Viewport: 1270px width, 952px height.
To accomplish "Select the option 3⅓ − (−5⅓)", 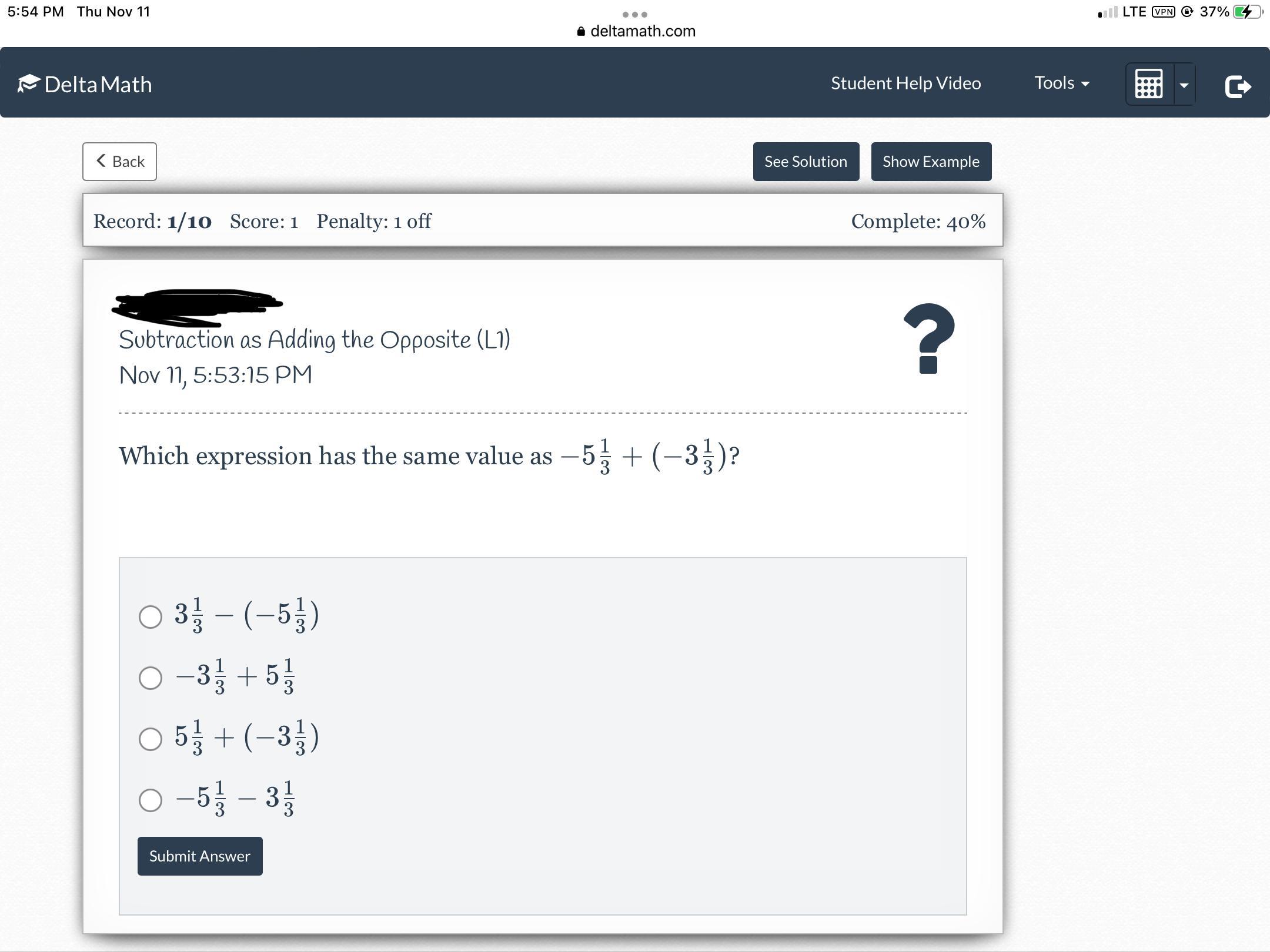I will pyautogui.click(x=151, y=616).
